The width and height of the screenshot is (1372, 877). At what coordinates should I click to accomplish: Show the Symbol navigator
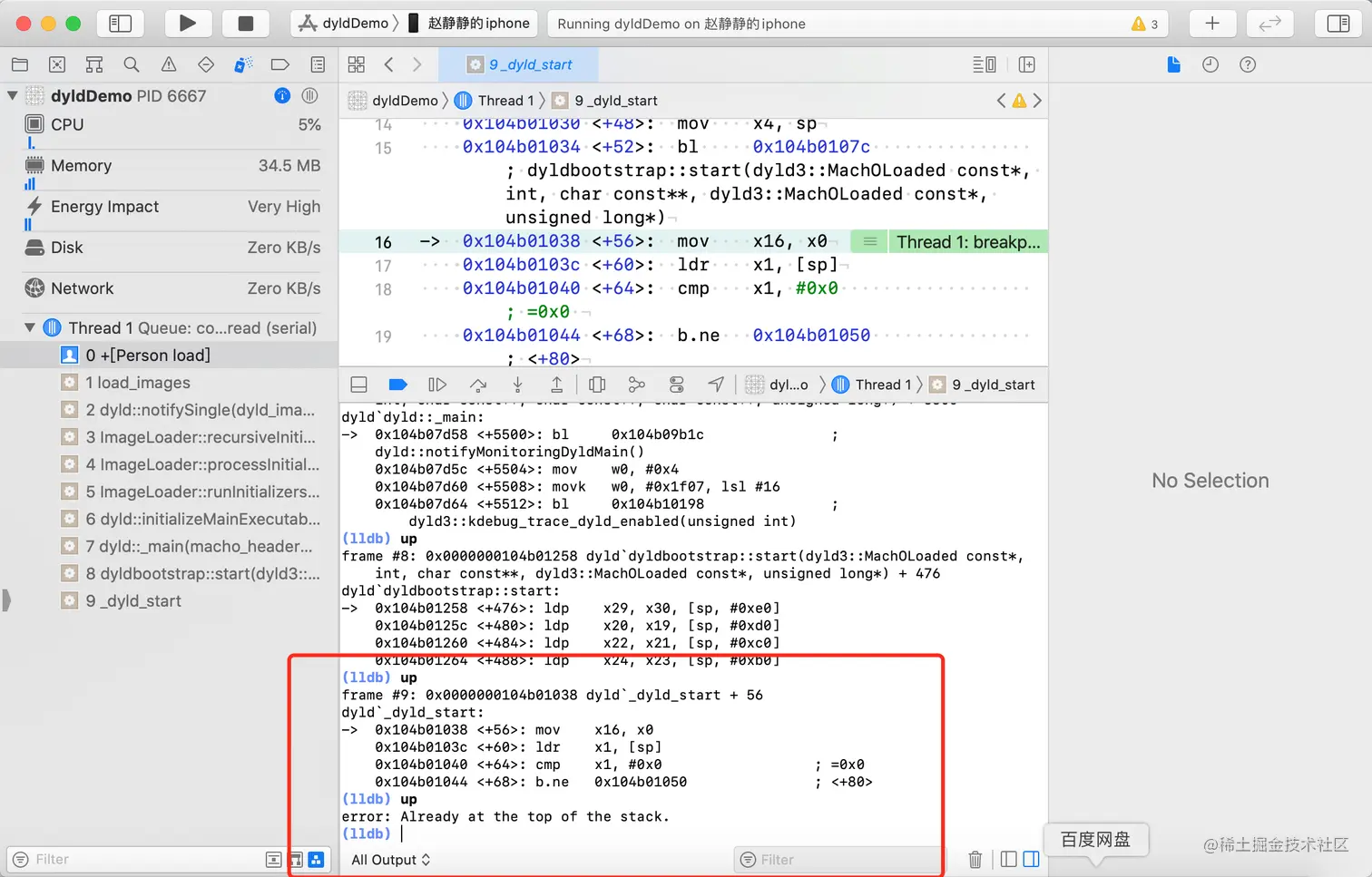[94, 64]
